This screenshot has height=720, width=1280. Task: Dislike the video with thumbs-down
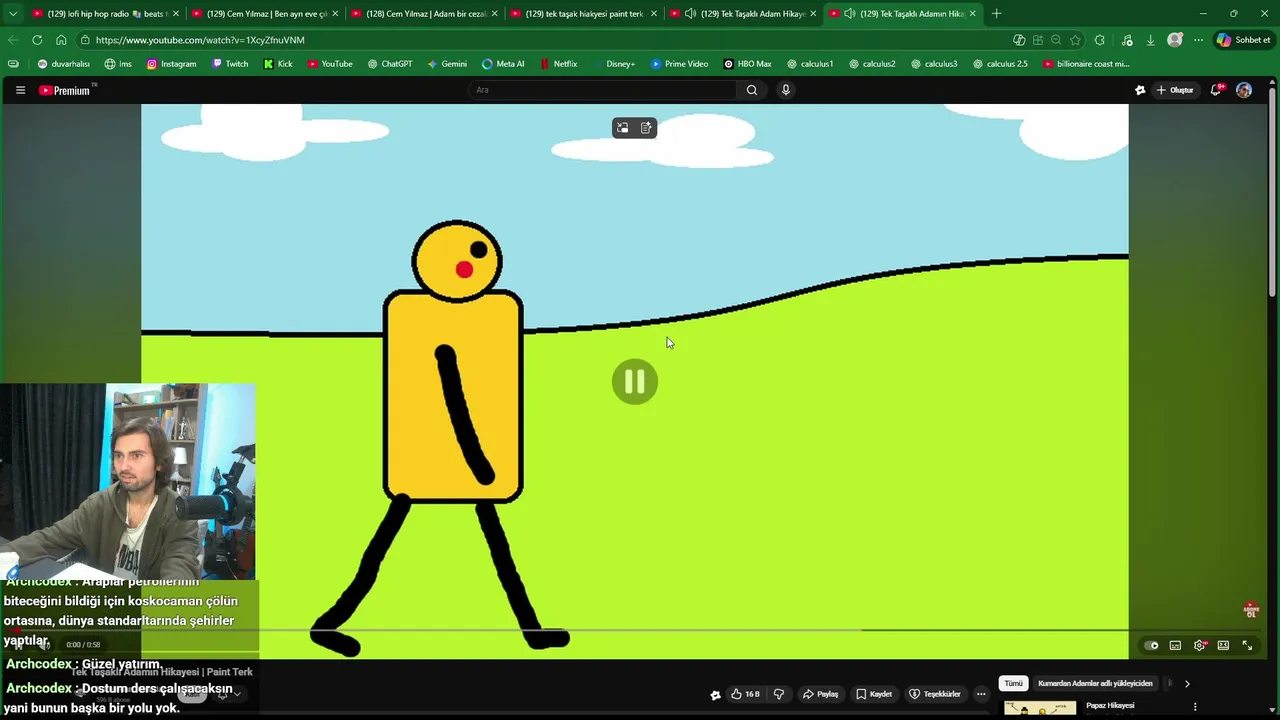(x=779, y=694)
